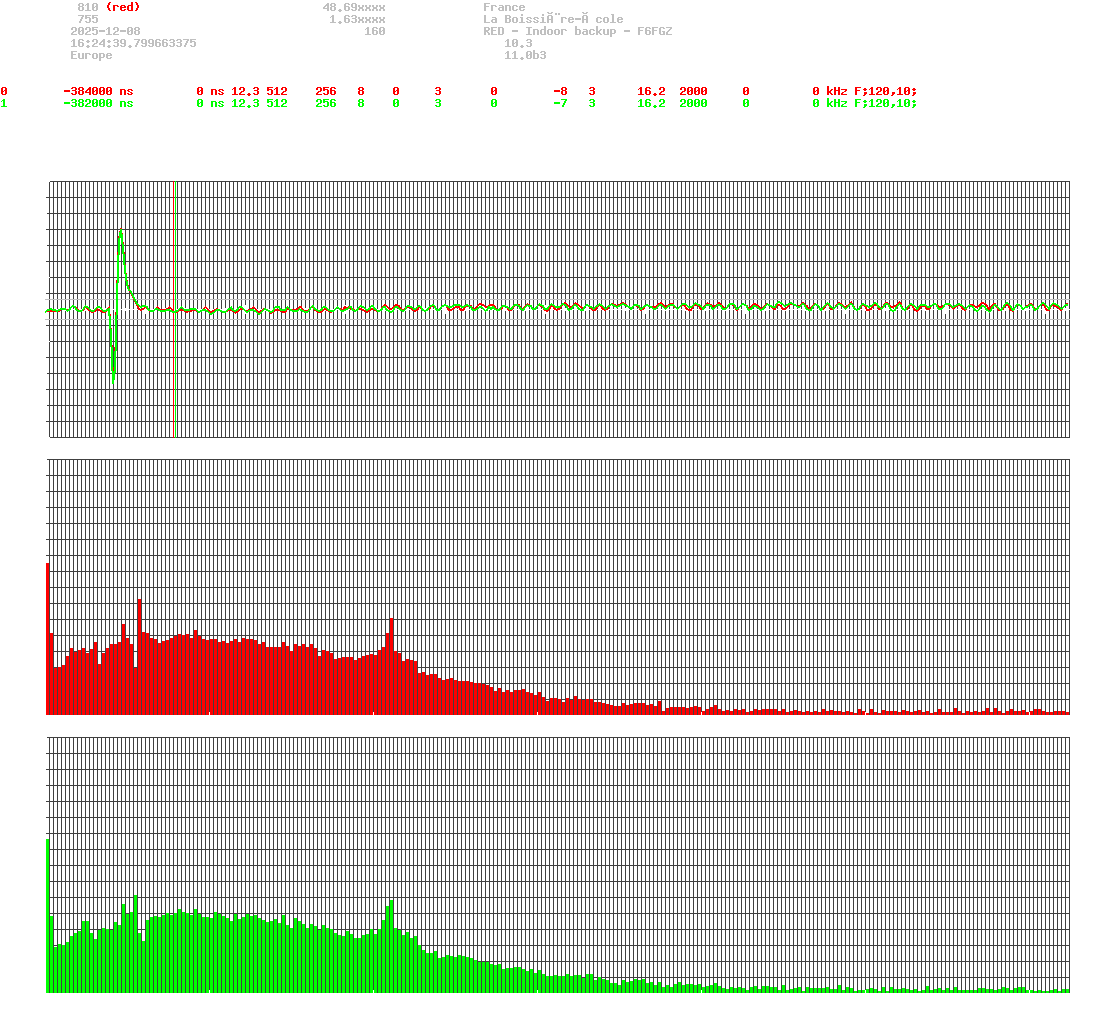
Task: Select the date text '2025-12-08'
Action: [105, 31]
